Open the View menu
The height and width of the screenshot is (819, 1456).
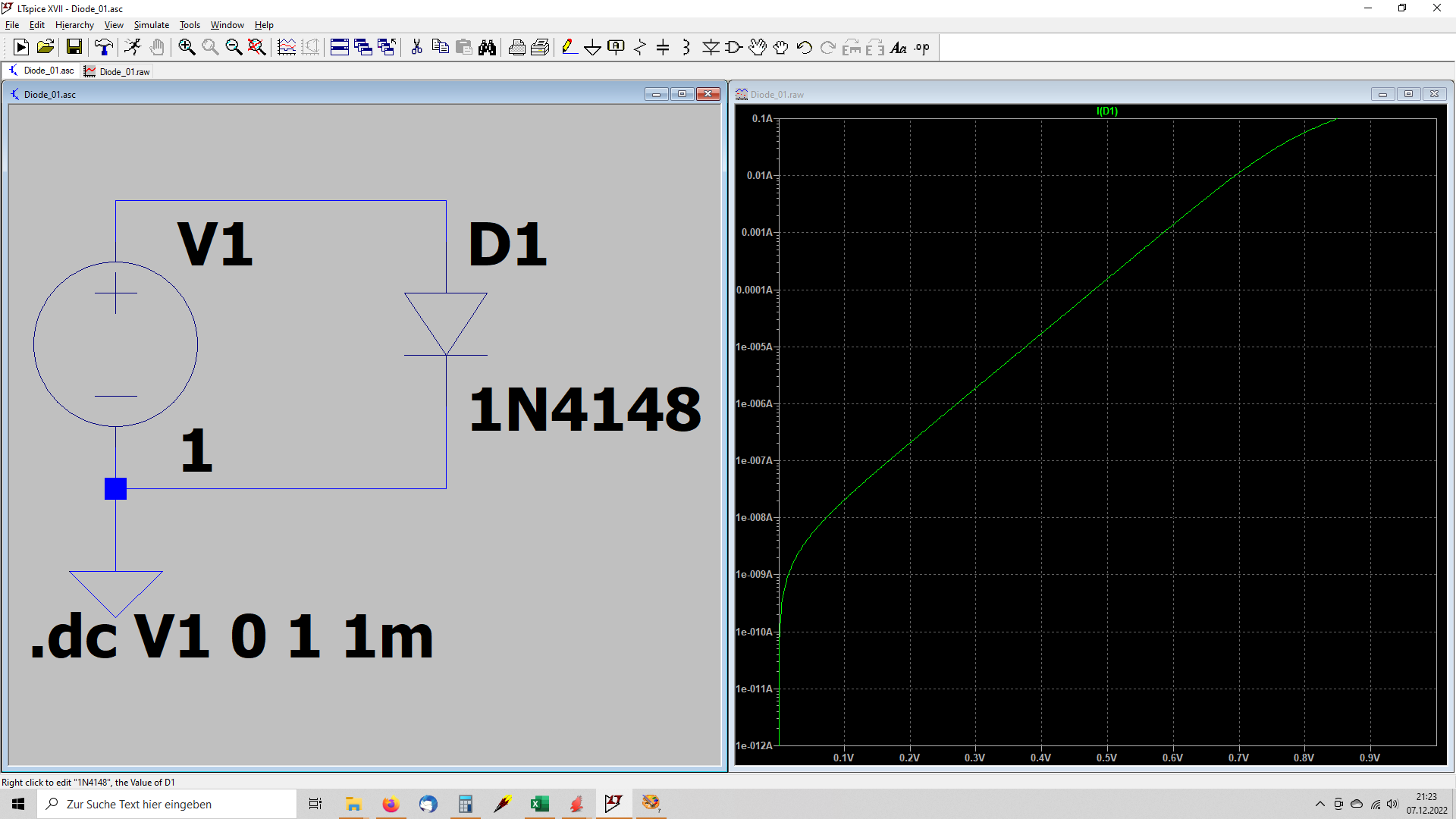(x=114, y=25)
